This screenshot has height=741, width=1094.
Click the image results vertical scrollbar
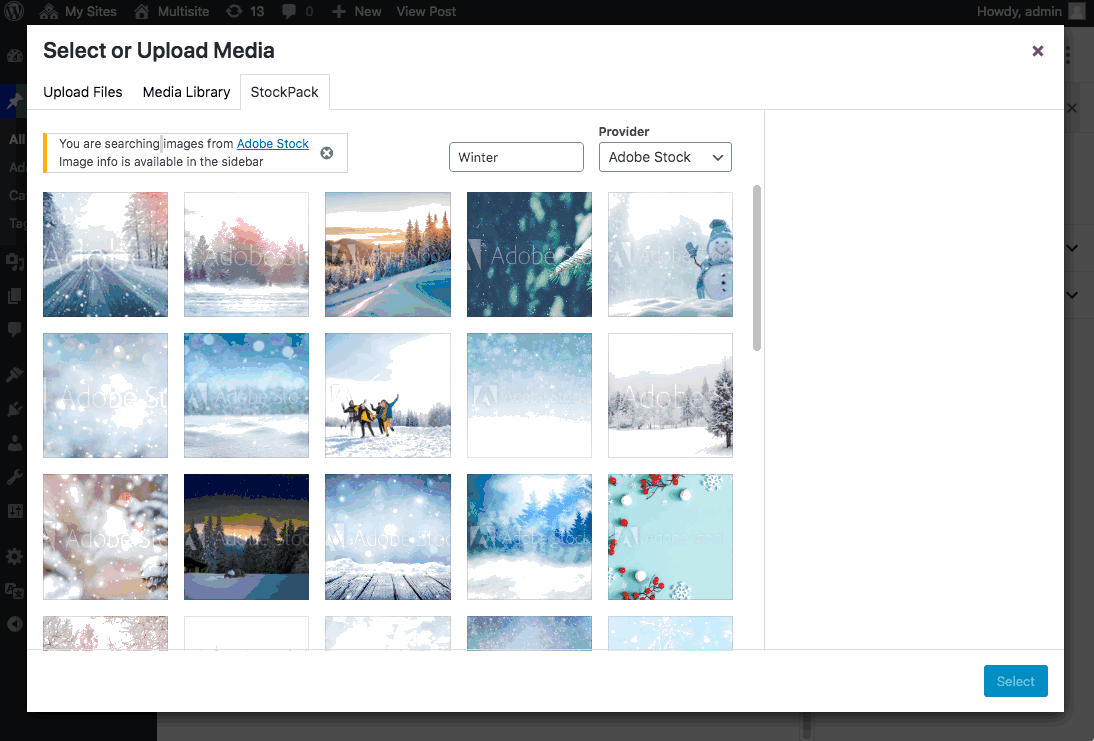coord(757,268)
